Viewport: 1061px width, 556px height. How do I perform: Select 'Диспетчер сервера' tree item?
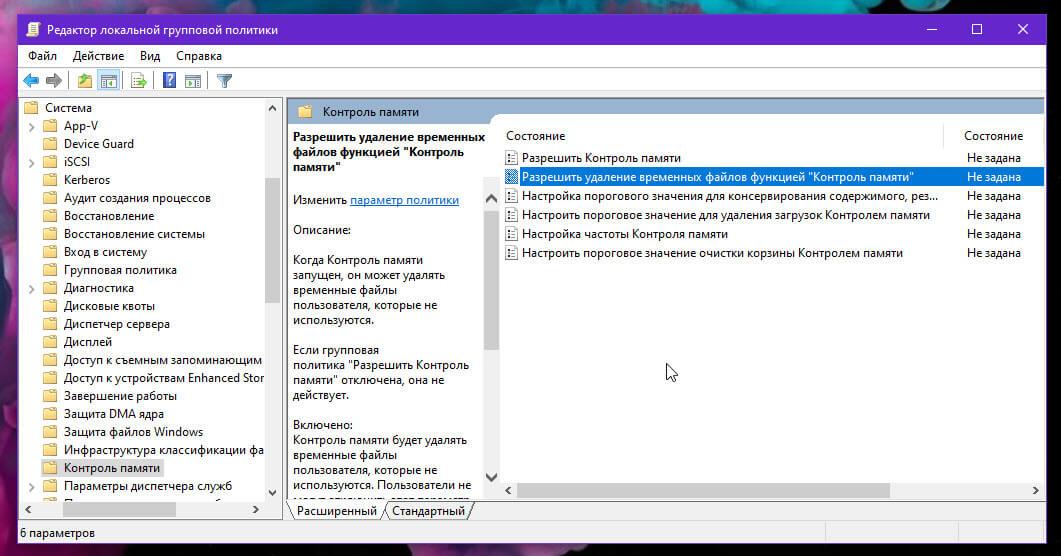pos(116,324)
